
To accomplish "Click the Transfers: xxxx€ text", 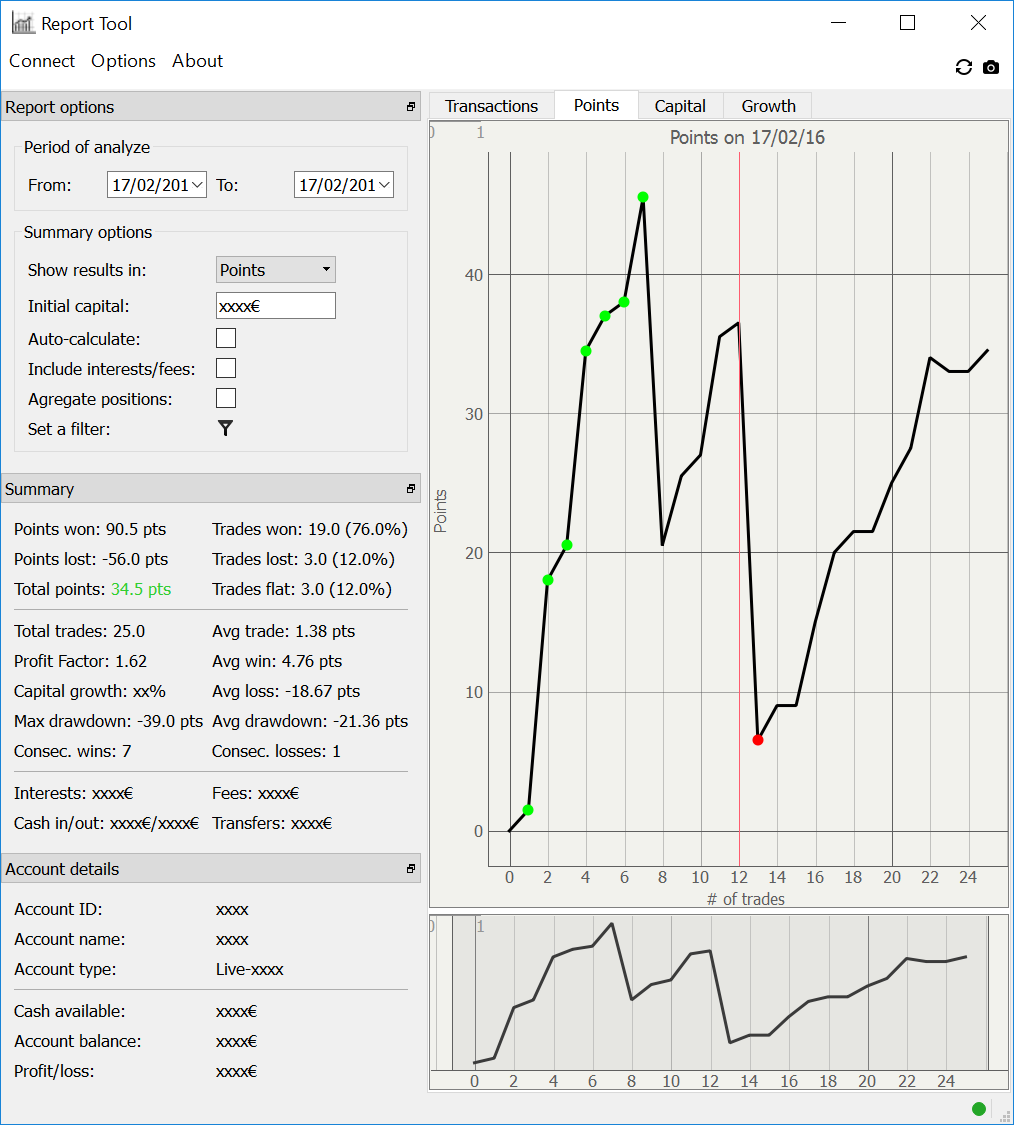I will tap(272, 823).
